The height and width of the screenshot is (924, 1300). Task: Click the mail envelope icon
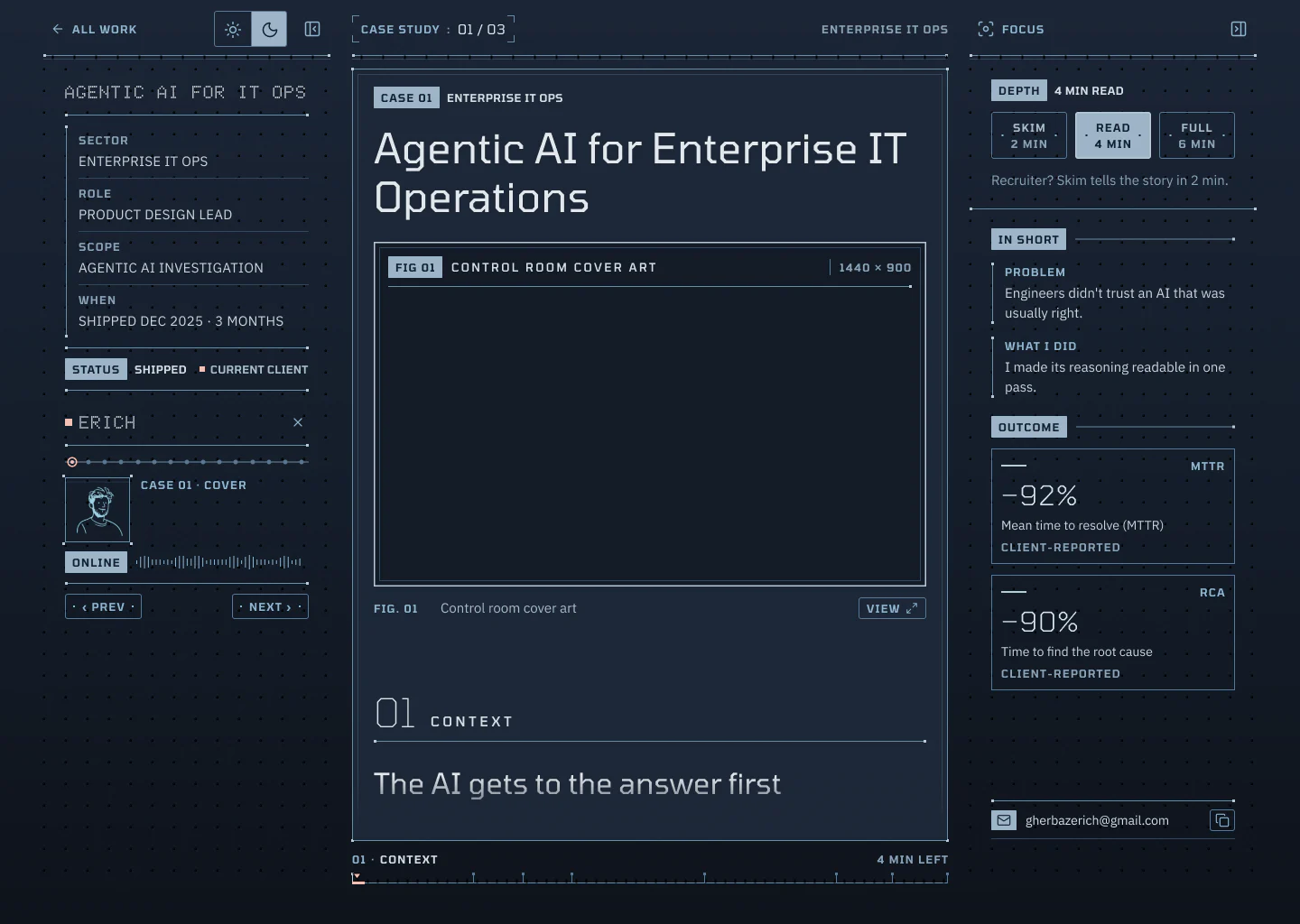pos(1004,820)
